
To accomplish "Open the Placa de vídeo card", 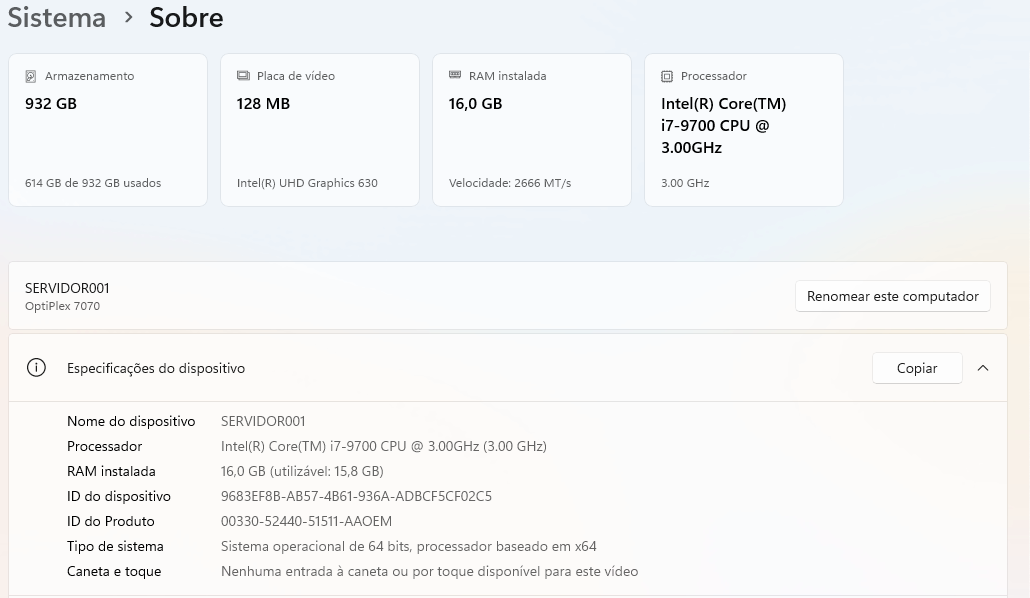I will pos(320,130).
